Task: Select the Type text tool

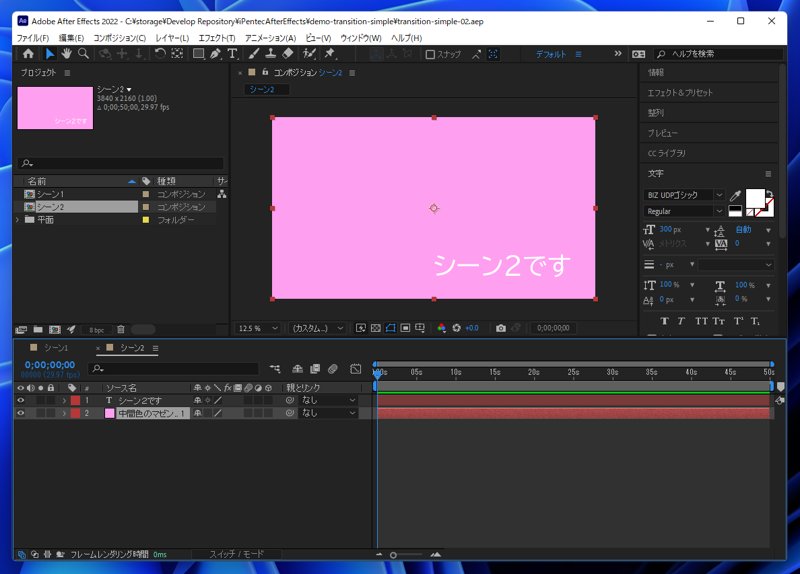Action: click(232, 54)
